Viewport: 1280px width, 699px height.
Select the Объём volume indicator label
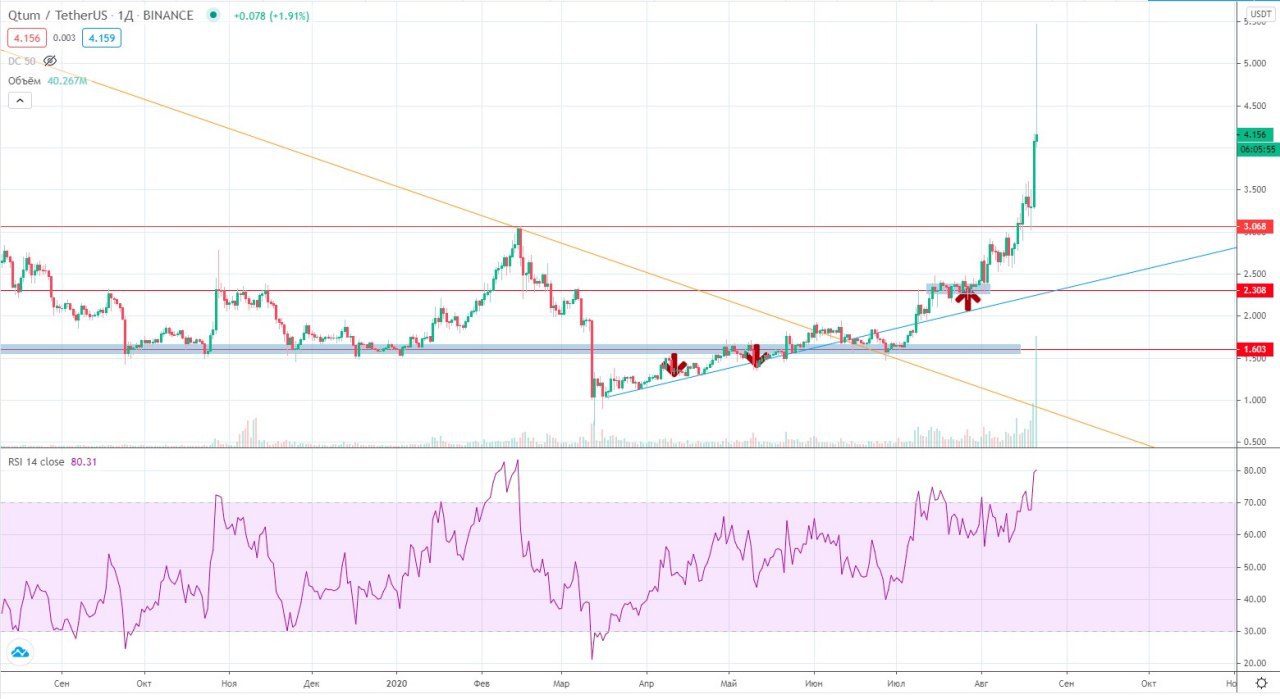pos(24,81)
